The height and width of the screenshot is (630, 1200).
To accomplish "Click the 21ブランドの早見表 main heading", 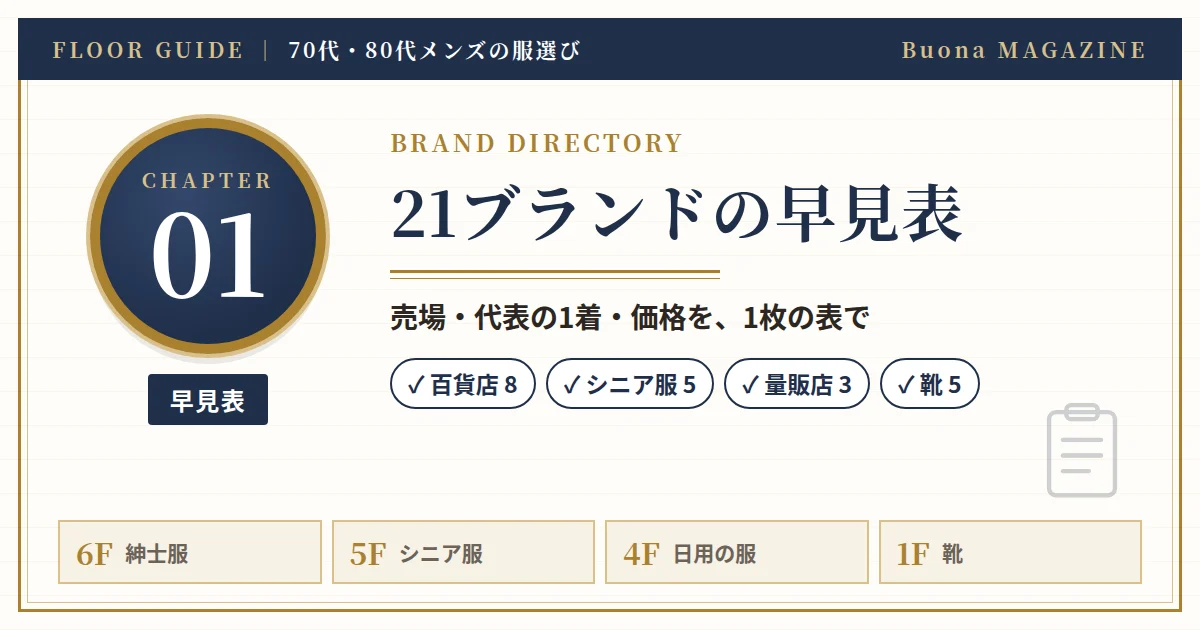I will click(677, 214).
